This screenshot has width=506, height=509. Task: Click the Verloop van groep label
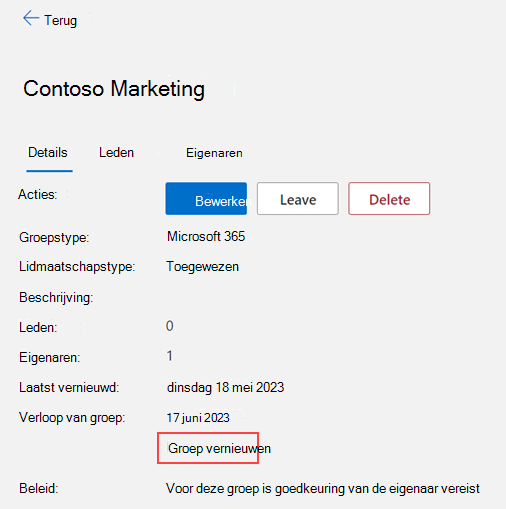pyautogui.click(x=72, y=418)
